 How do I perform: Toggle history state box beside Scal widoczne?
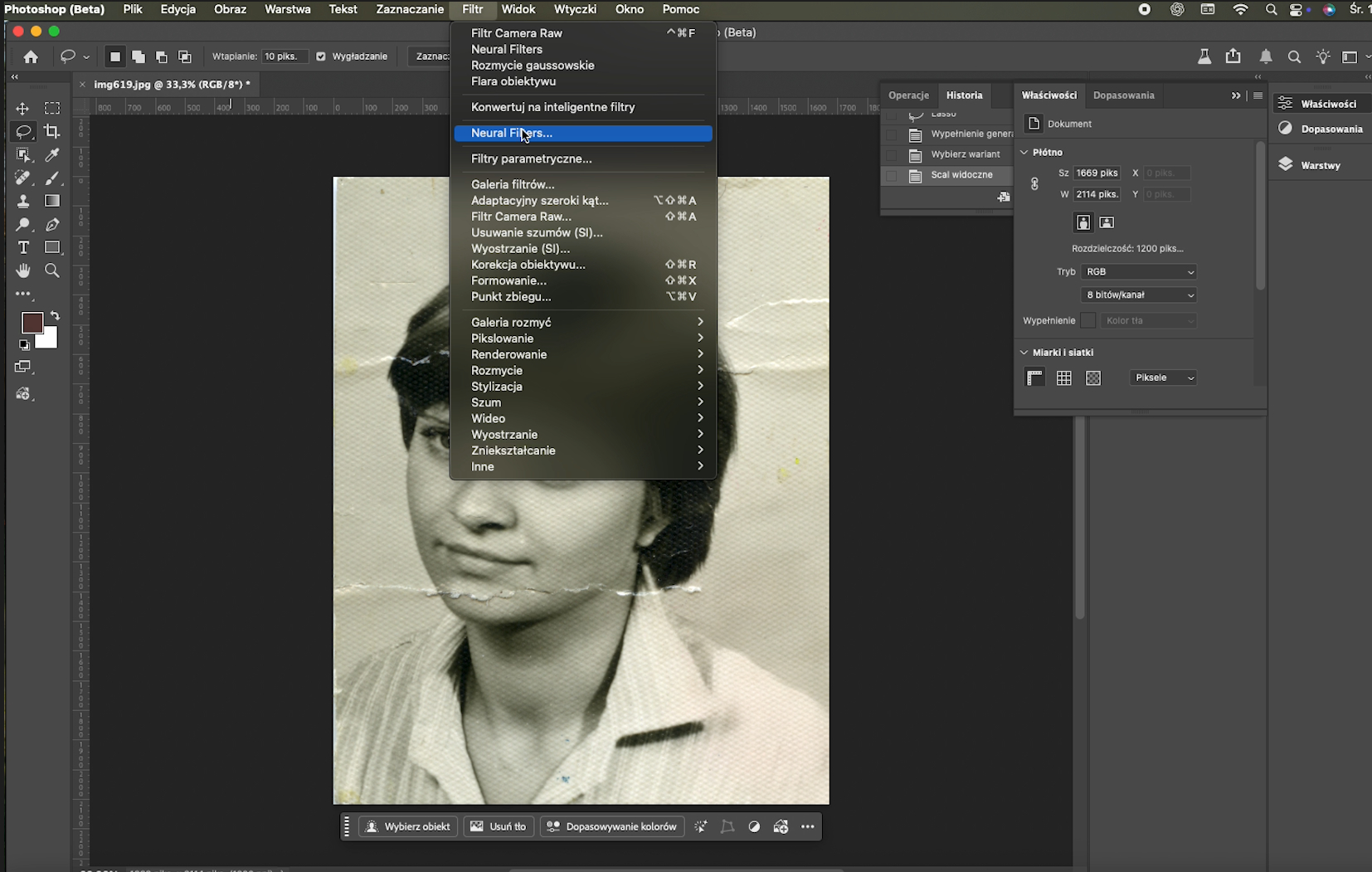click(892, 176)
